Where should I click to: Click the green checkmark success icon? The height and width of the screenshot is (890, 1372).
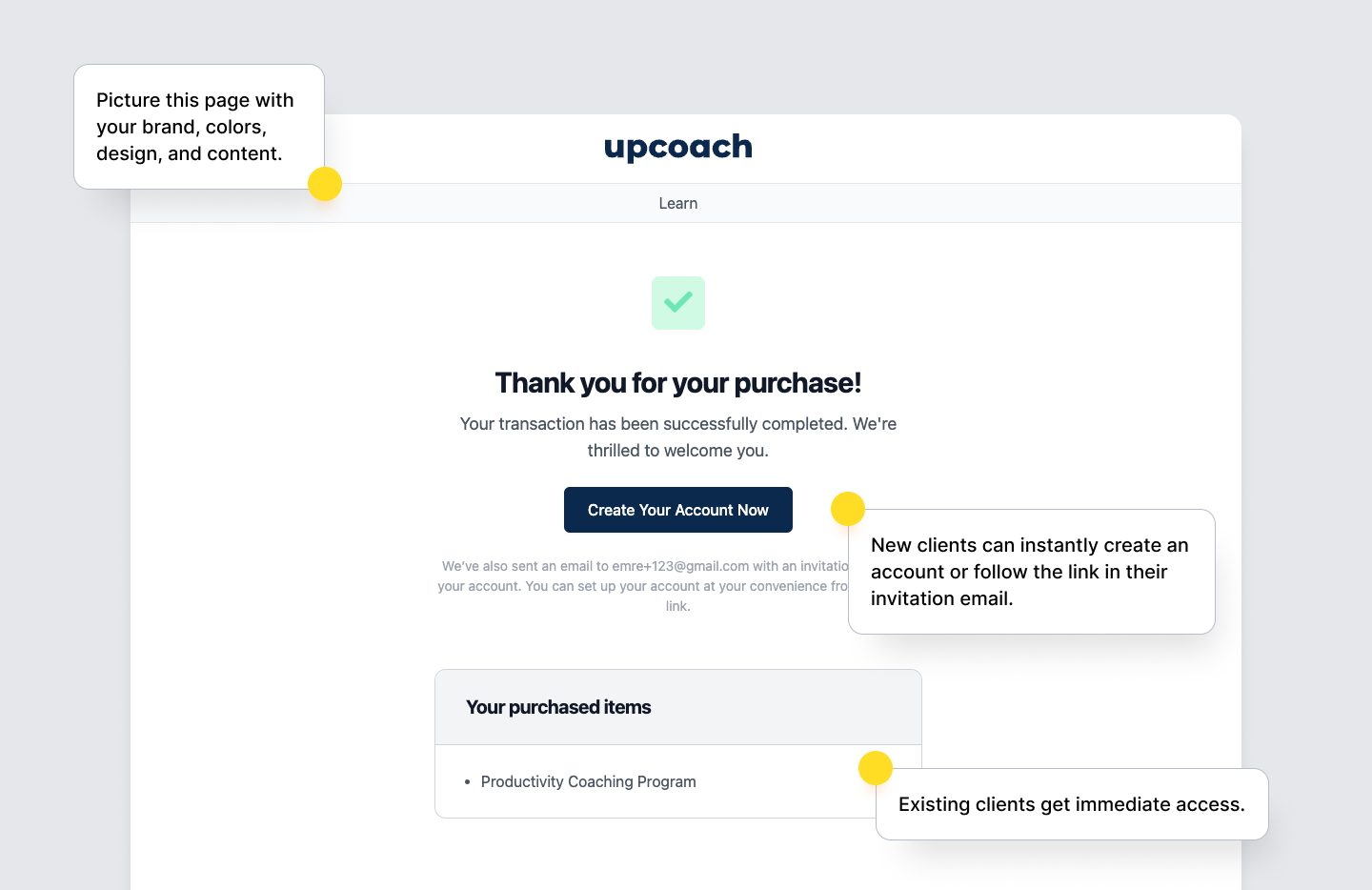[677, 303]
